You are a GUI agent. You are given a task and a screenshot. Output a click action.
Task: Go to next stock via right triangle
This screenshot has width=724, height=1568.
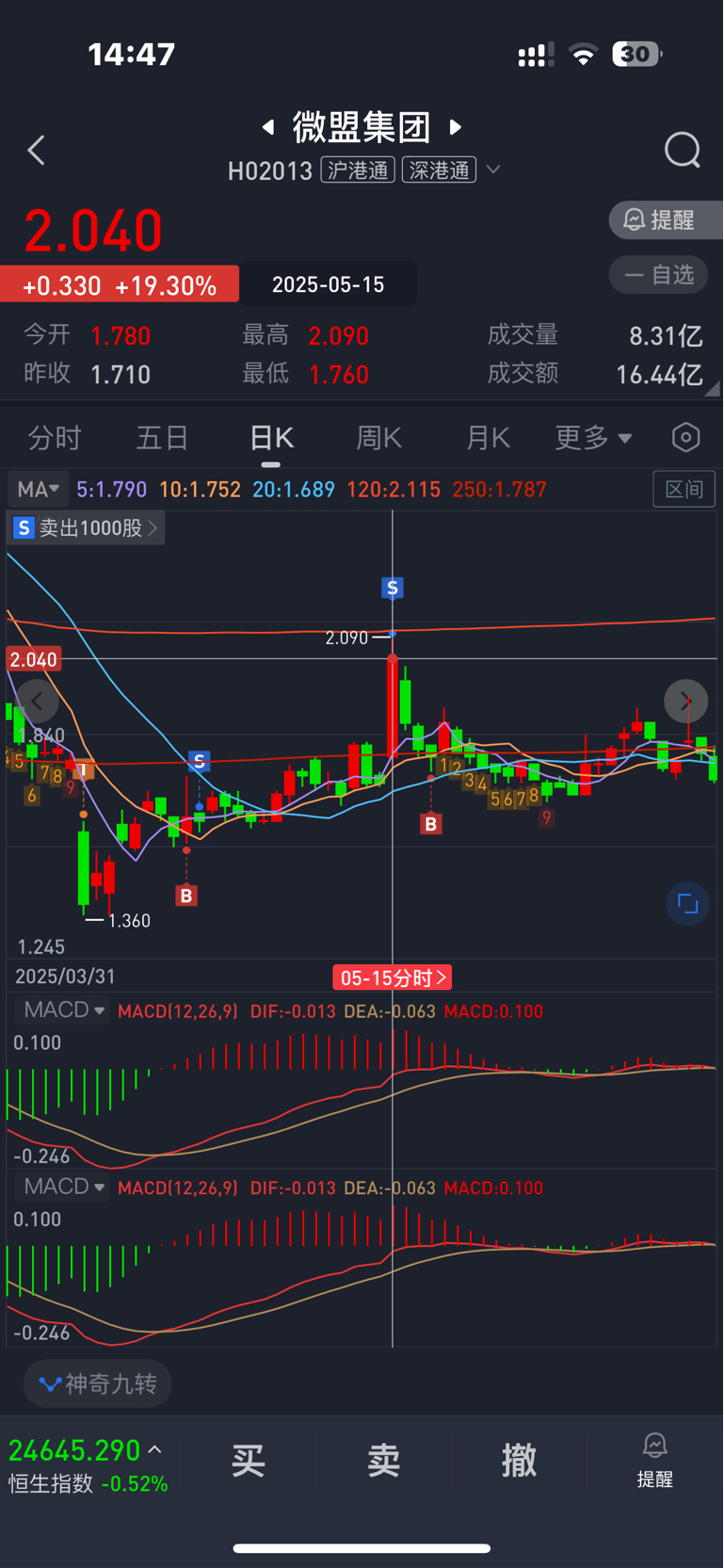[x=456, y=126]
